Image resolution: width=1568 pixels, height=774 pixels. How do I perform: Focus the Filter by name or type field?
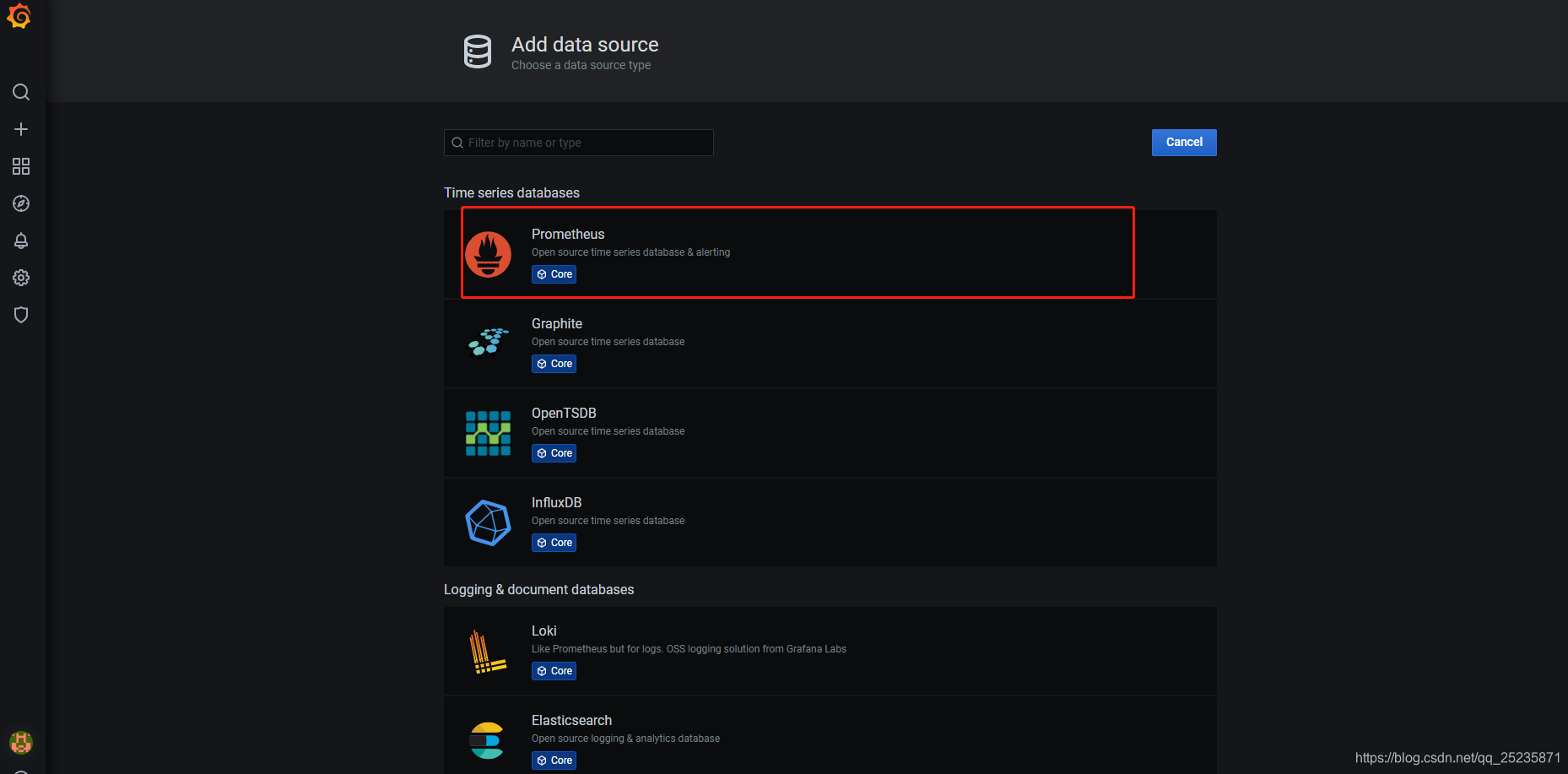point(579,143)
